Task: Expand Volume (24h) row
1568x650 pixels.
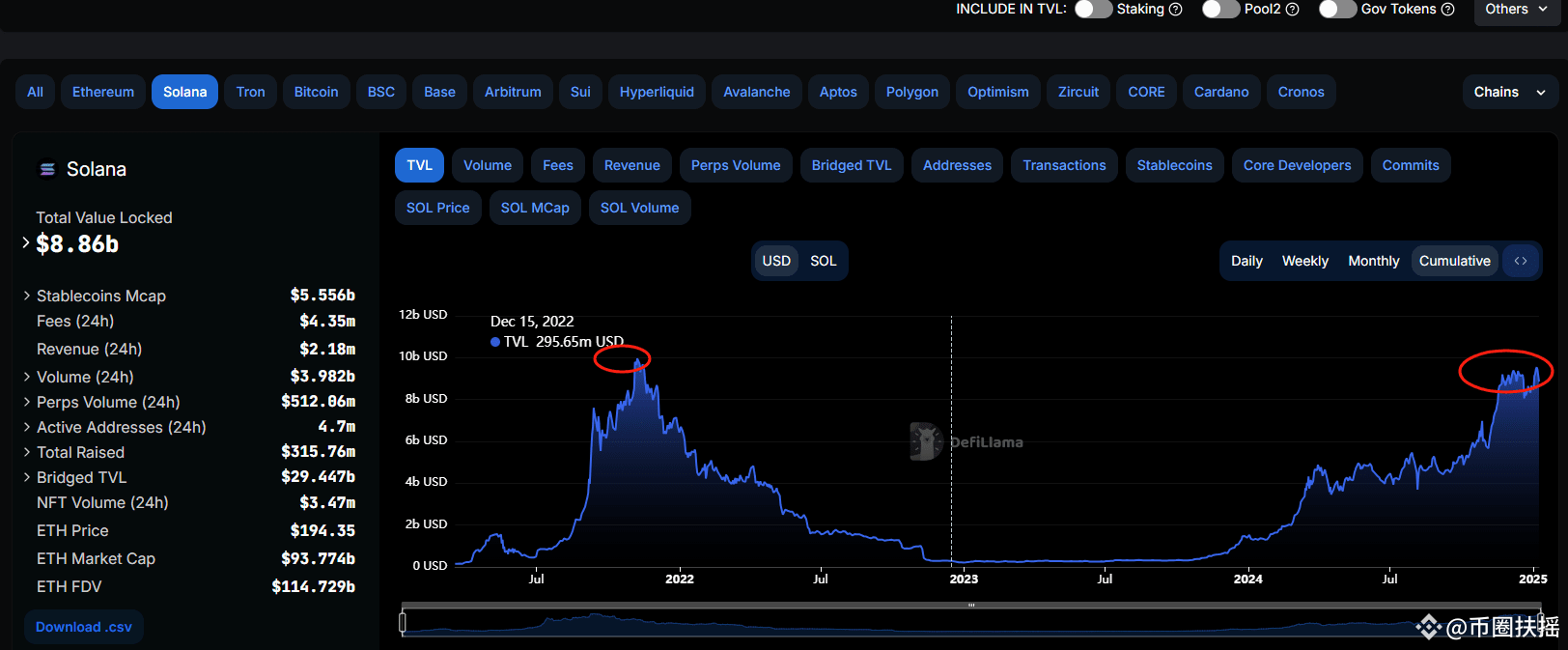Action: (27, 377)
